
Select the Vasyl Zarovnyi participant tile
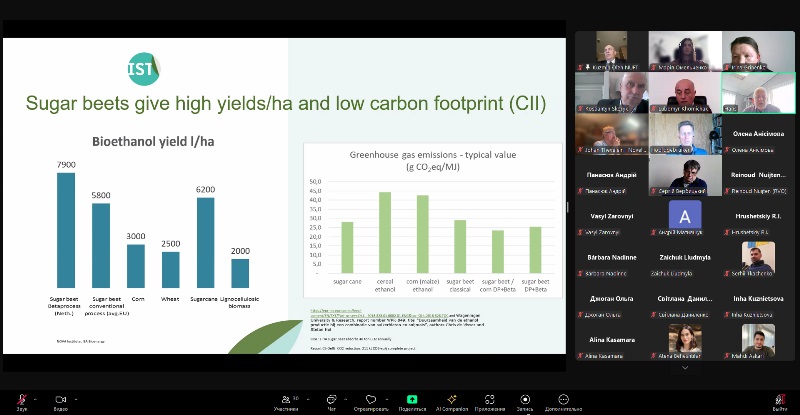611,217
